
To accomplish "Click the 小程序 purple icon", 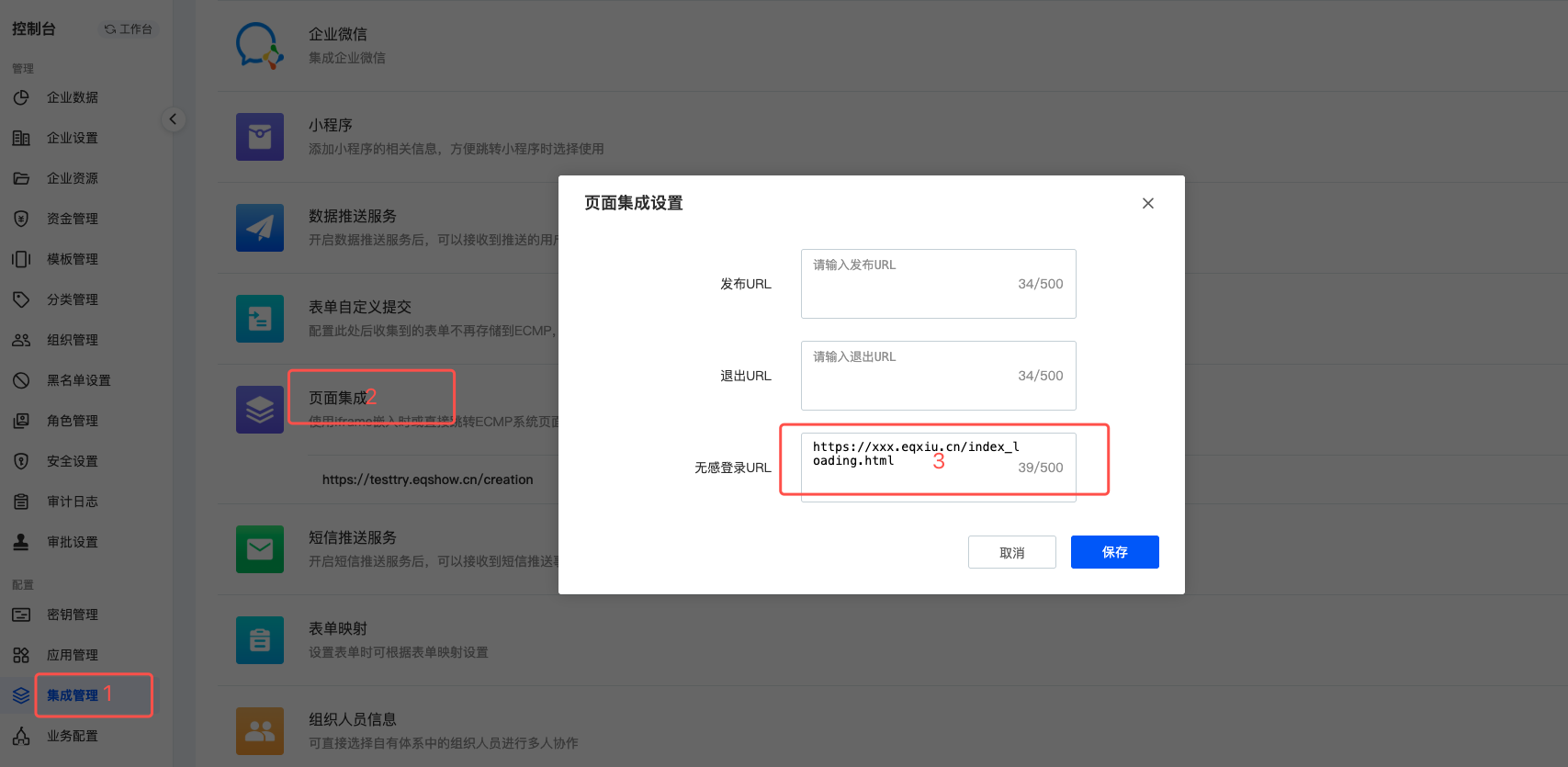I will point(259,137).
